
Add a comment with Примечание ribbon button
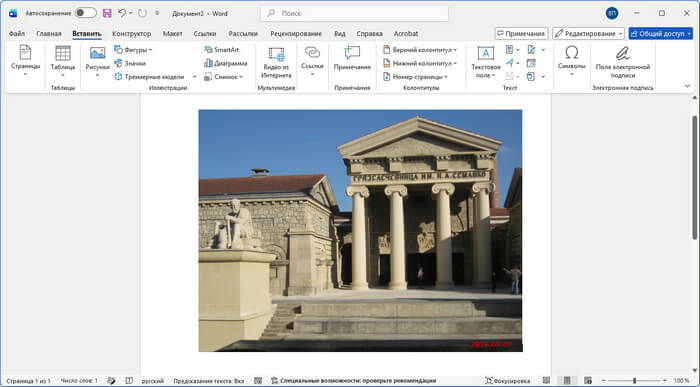point(352,59)
